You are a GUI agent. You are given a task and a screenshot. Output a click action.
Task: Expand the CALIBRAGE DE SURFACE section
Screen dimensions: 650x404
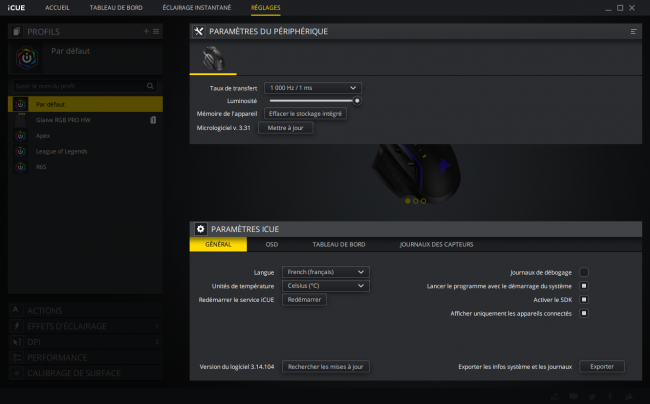[x=85, y=373]
